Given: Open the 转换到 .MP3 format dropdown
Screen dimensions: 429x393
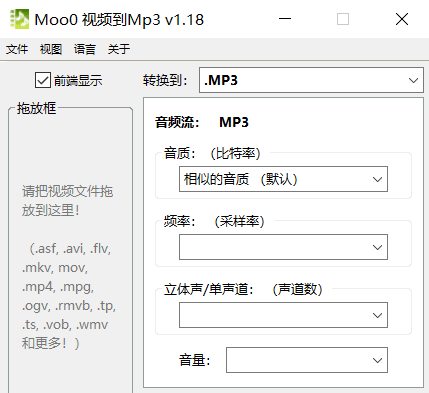Looking at the screenshot, I should 311,80.
